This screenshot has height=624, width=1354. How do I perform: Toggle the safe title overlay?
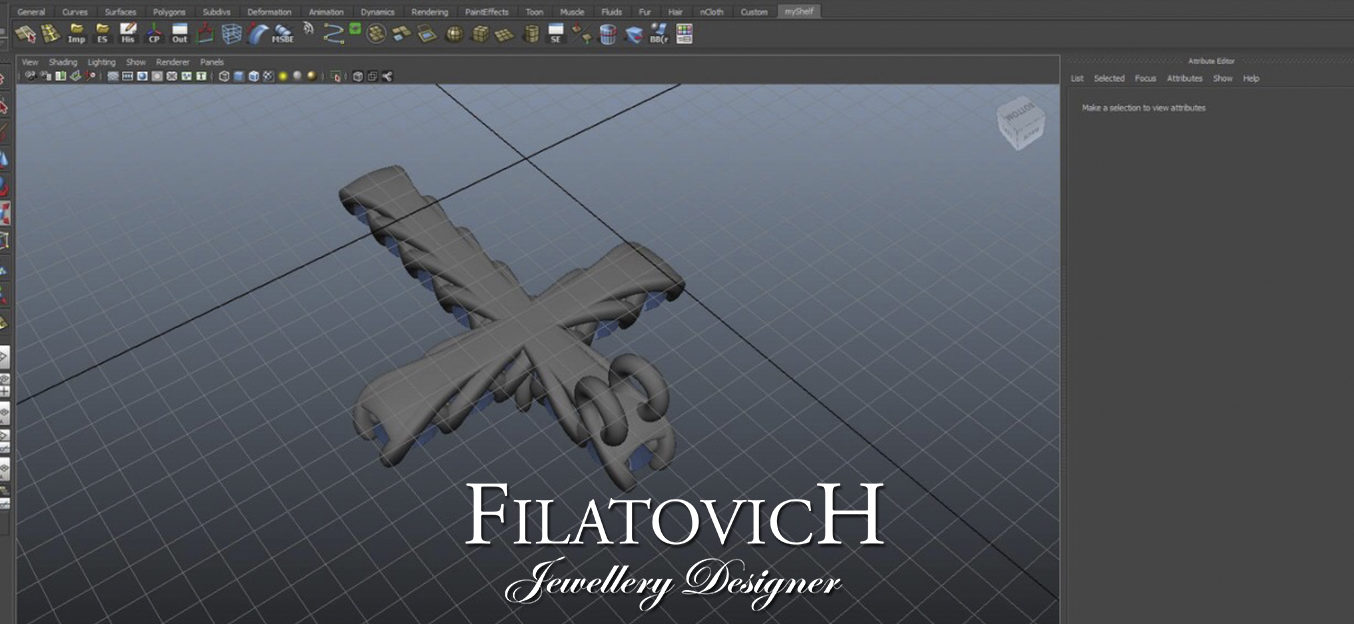201,76
